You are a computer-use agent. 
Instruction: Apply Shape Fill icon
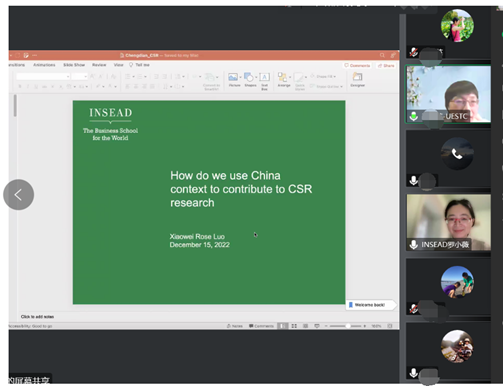click(312, 76)
